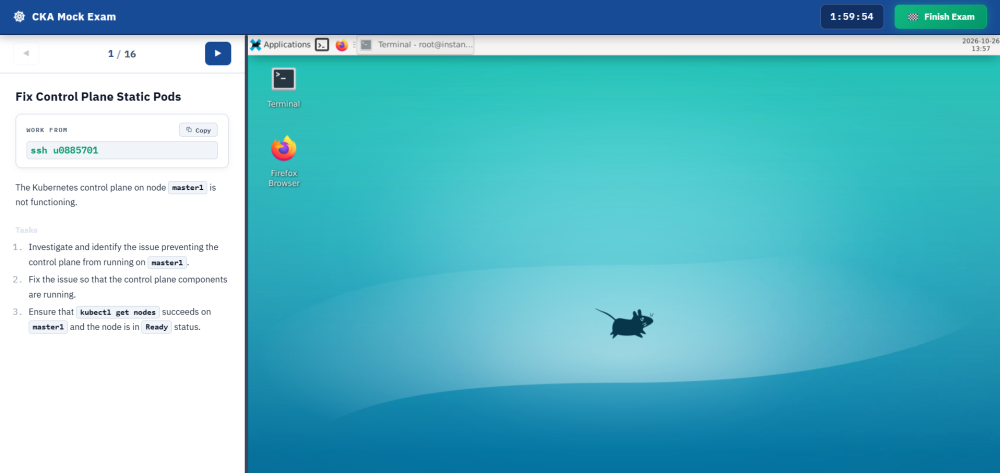Click the panel clock date display
This screenshot has height=473, width=1000.
980,45
